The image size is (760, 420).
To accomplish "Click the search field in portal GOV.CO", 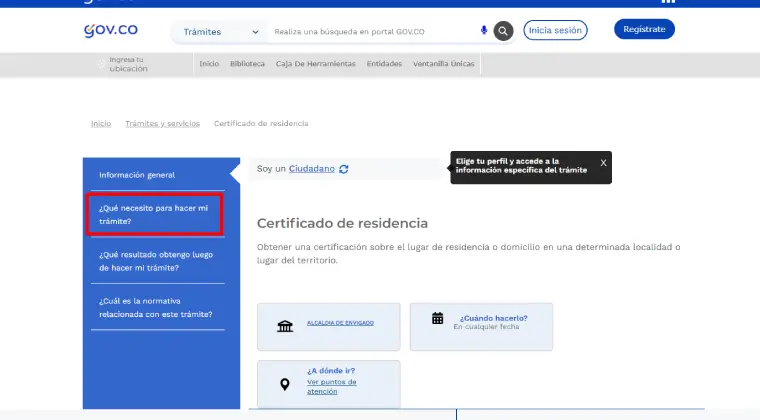I will [x=373, y=32].
